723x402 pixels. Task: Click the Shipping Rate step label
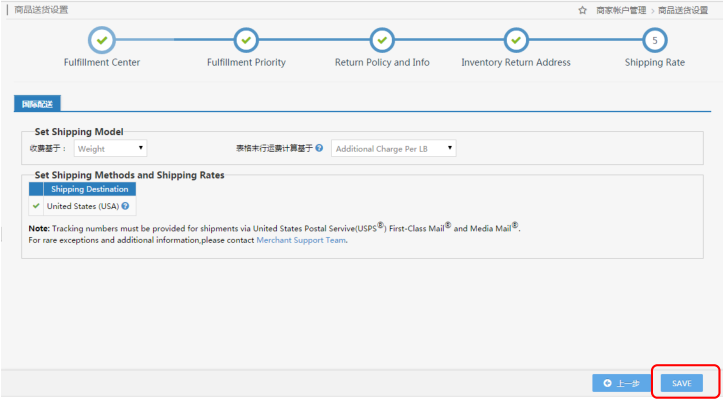655,62
